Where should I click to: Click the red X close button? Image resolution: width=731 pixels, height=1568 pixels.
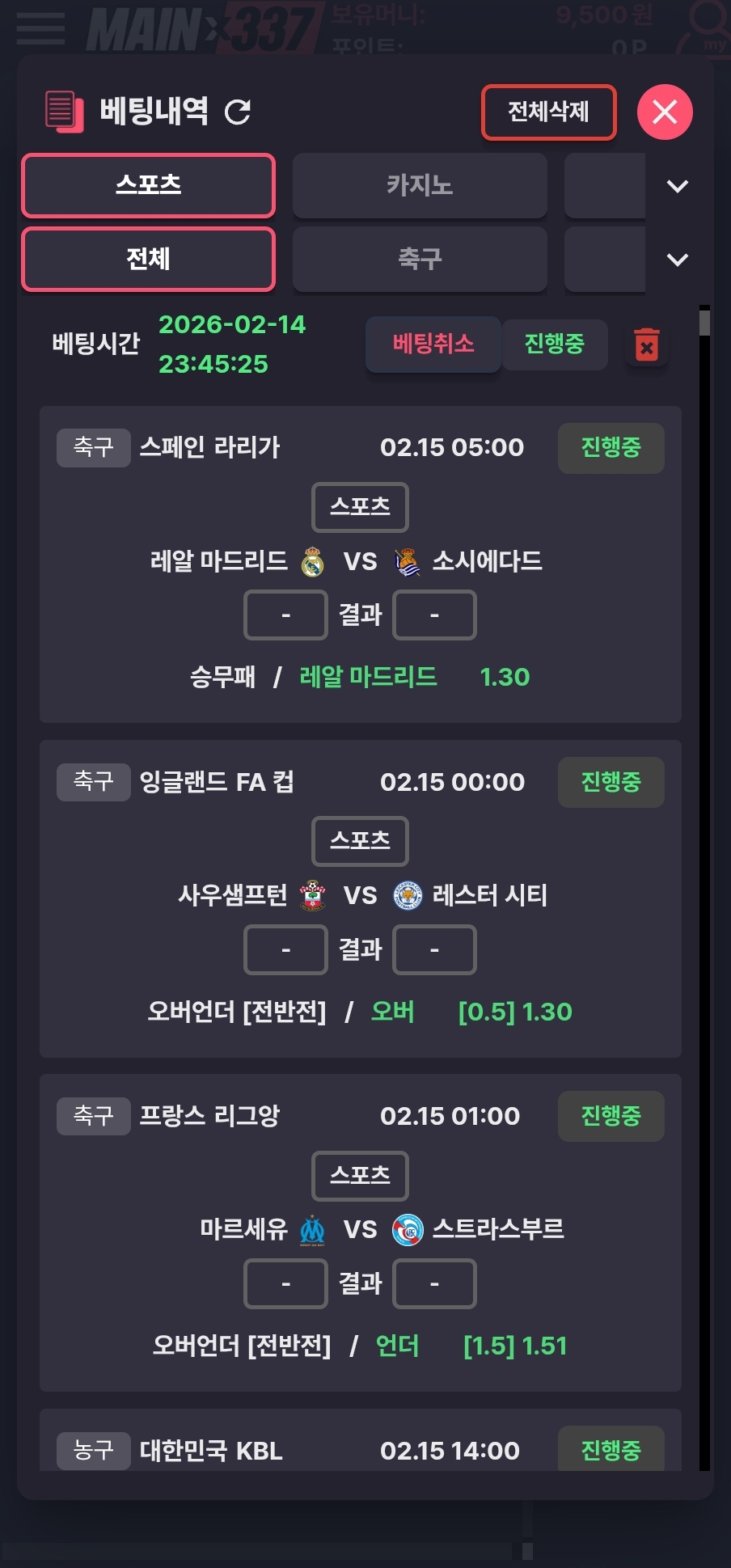tap(665, 112)
